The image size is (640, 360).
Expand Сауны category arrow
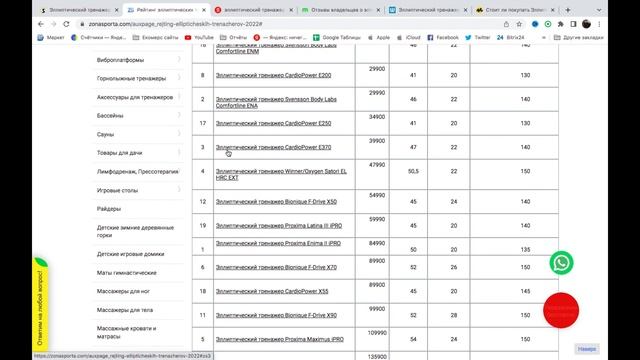tap(179, 134)
